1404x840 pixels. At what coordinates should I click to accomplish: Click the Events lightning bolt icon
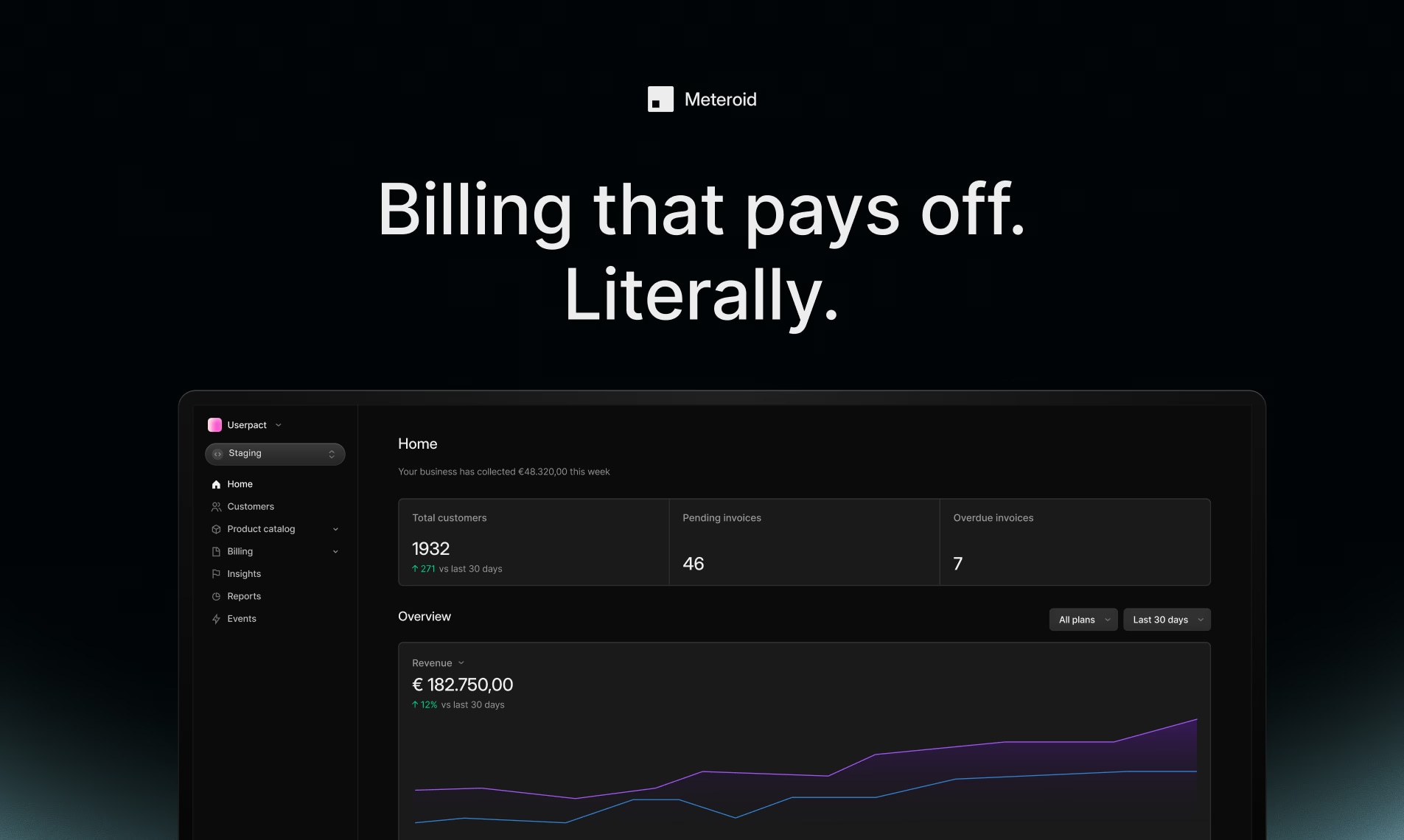coord(216,619)
